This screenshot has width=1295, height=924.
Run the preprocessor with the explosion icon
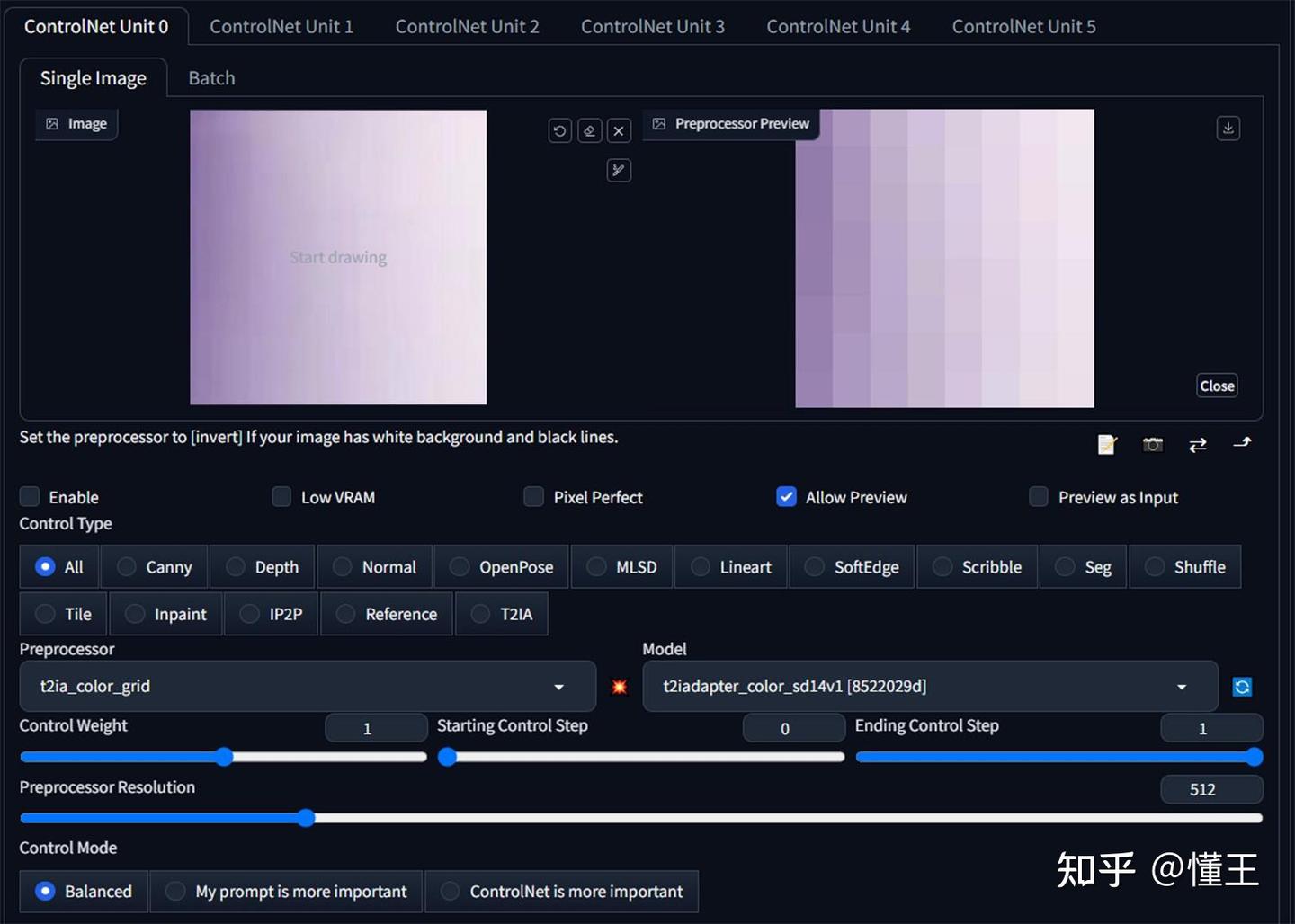tap(619, 686)
